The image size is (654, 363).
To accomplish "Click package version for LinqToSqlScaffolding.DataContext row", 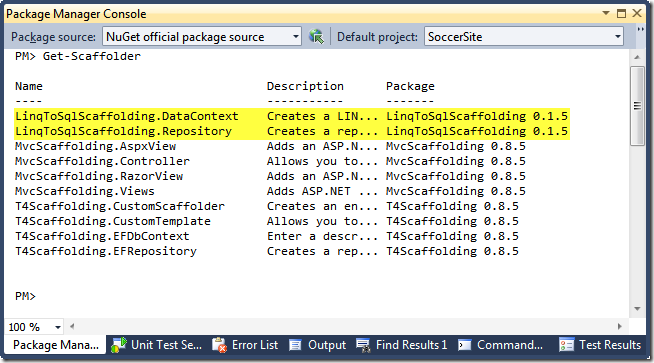I will click(477, 116).
